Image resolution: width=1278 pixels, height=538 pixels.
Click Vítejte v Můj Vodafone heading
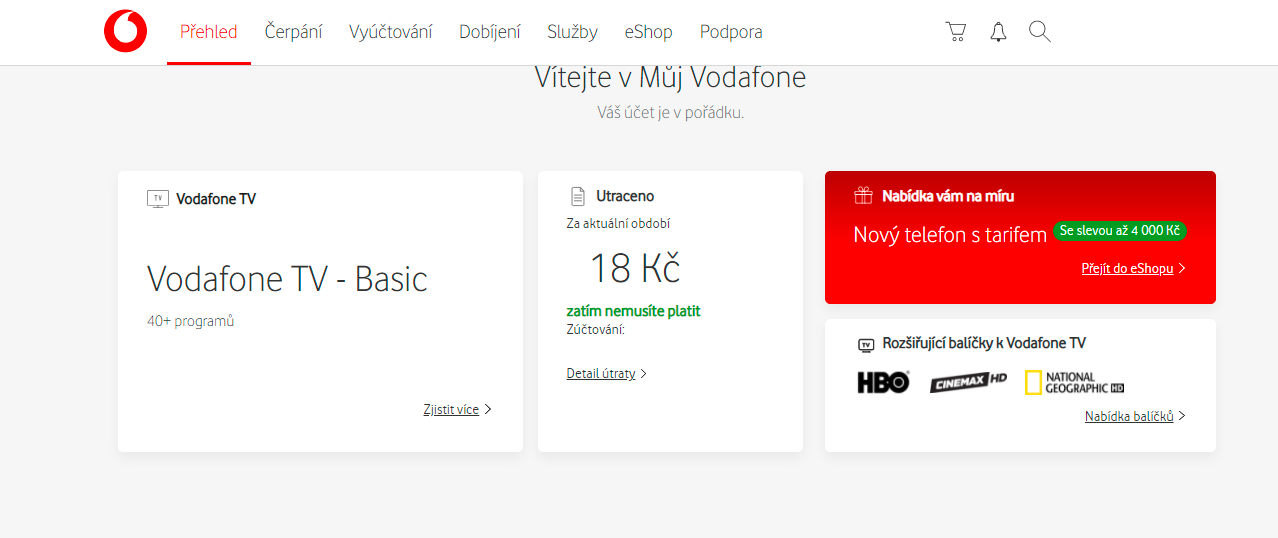(x=670, y=77)
